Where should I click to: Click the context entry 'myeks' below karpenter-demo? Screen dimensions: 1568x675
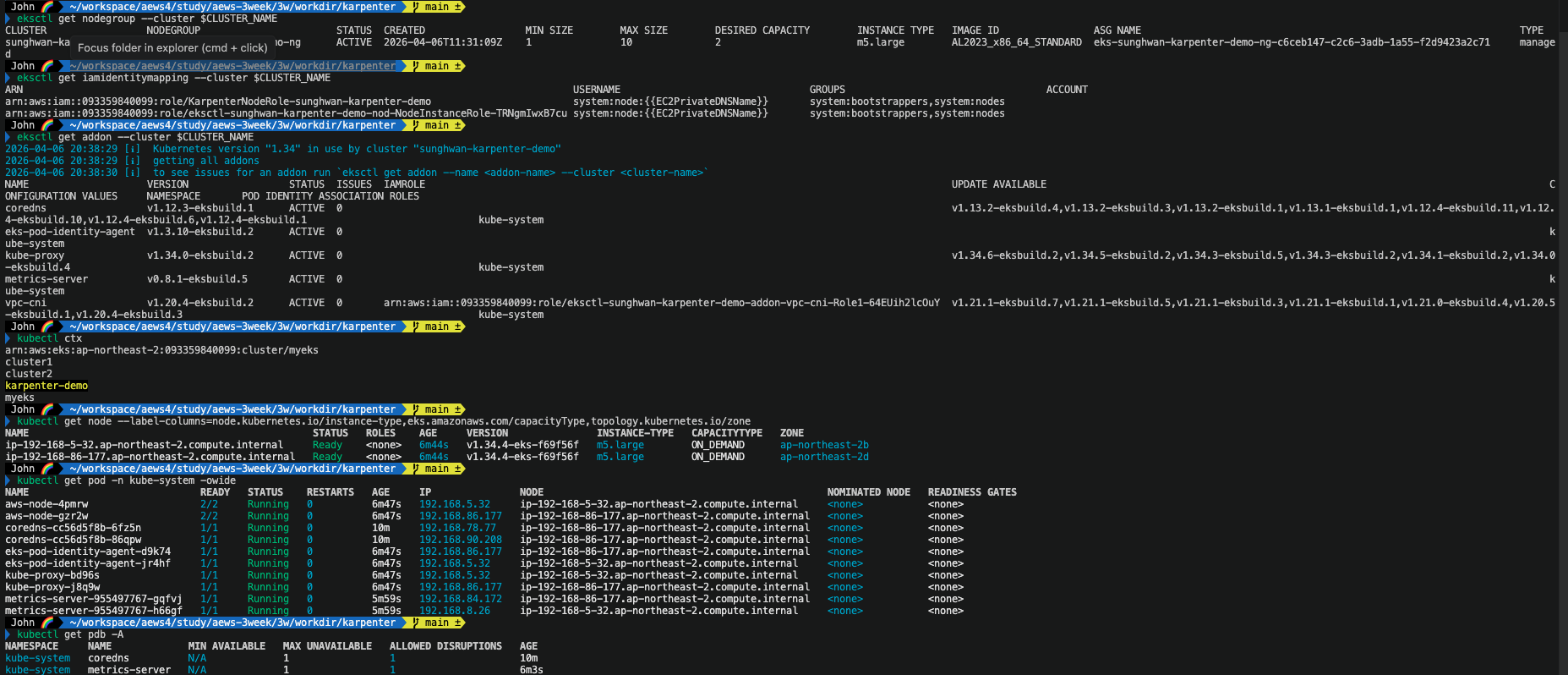pos(19,398)
